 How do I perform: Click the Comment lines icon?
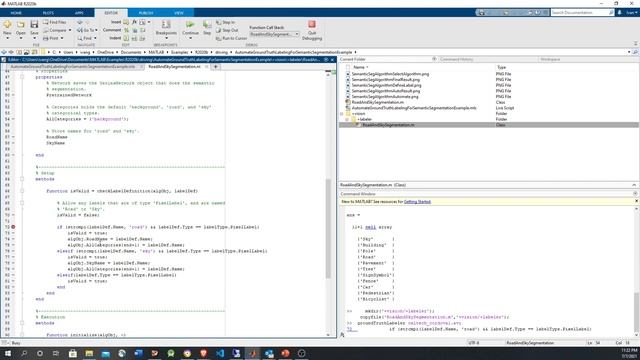pos(126,30)
